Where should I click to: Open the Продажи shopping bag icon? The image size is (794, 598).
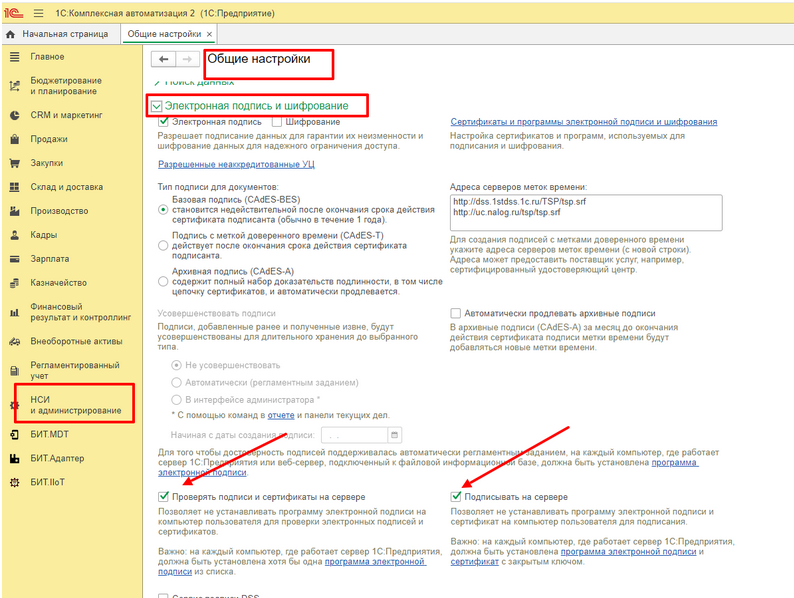15,139
